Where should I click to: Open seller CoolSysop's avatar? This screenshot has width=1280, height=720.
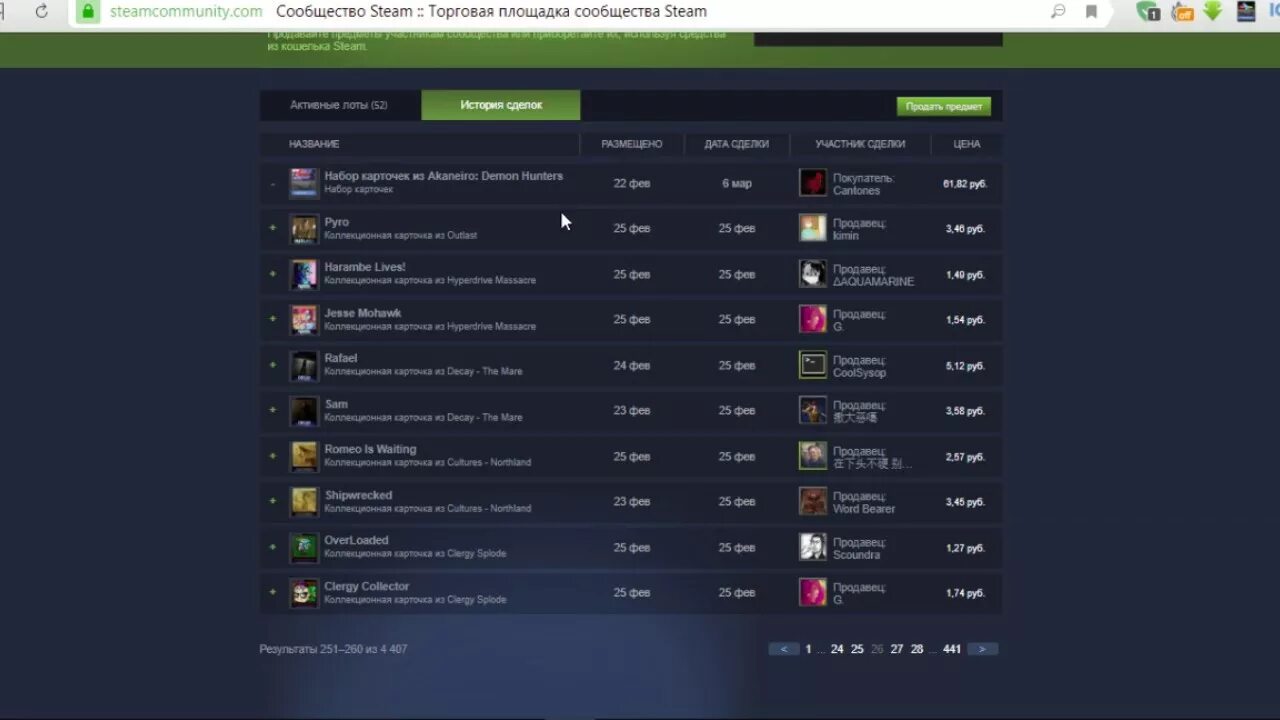click(813, 365)
